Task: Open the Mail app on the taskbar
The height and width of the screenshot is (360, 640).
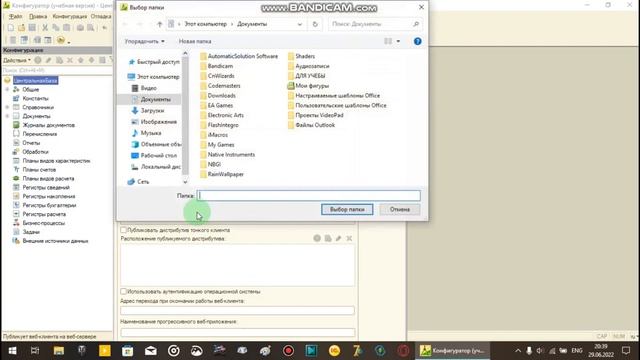Action: tap(151, 351)
